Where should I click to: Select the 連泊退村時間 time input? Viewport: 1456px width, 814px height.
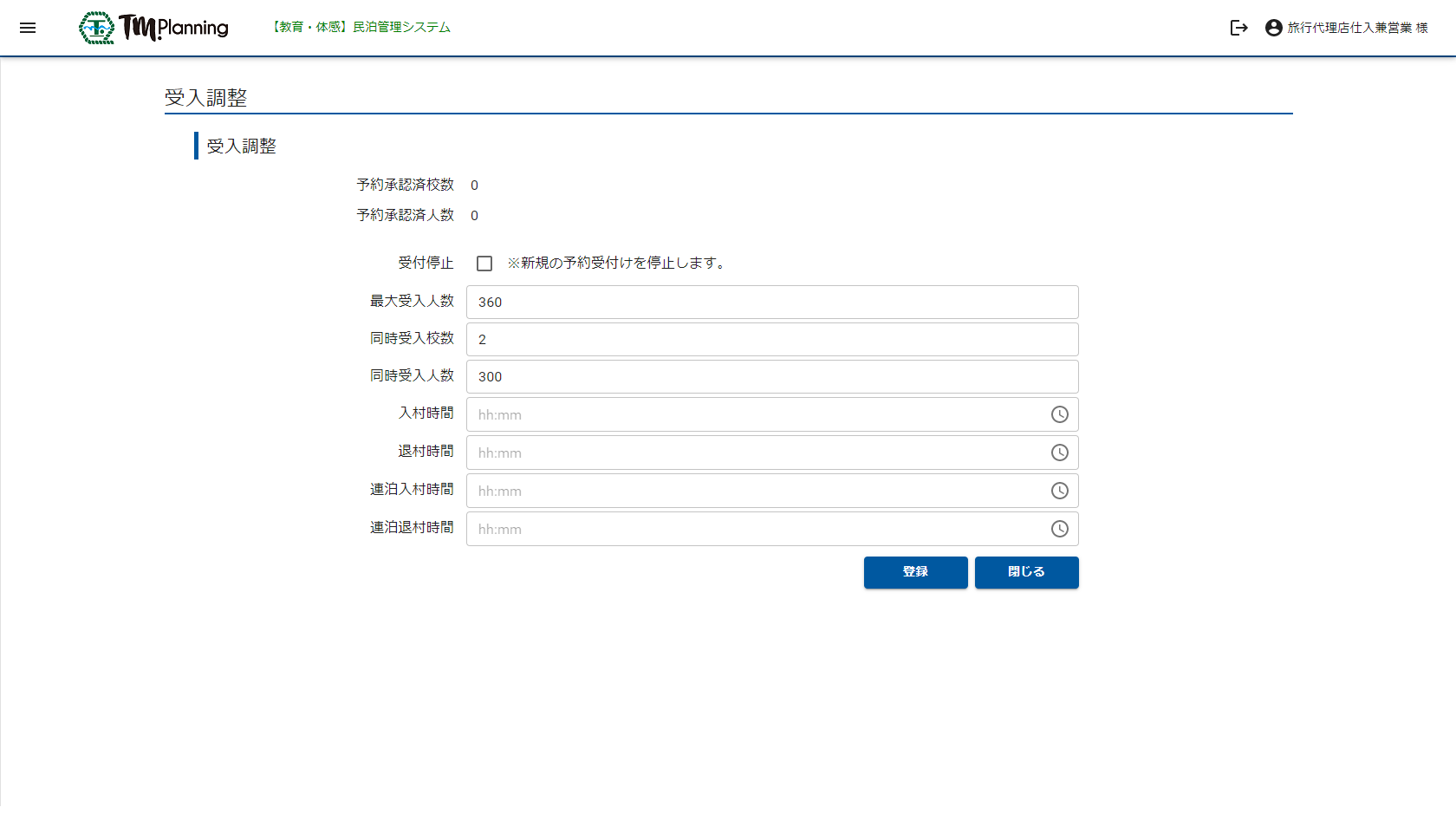coord(754,529)
